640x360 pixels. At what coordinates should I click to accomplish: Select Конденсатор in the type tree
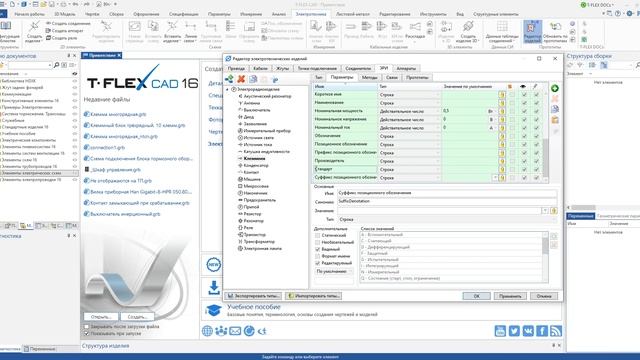pyautogui.click(x=256, y=166)
